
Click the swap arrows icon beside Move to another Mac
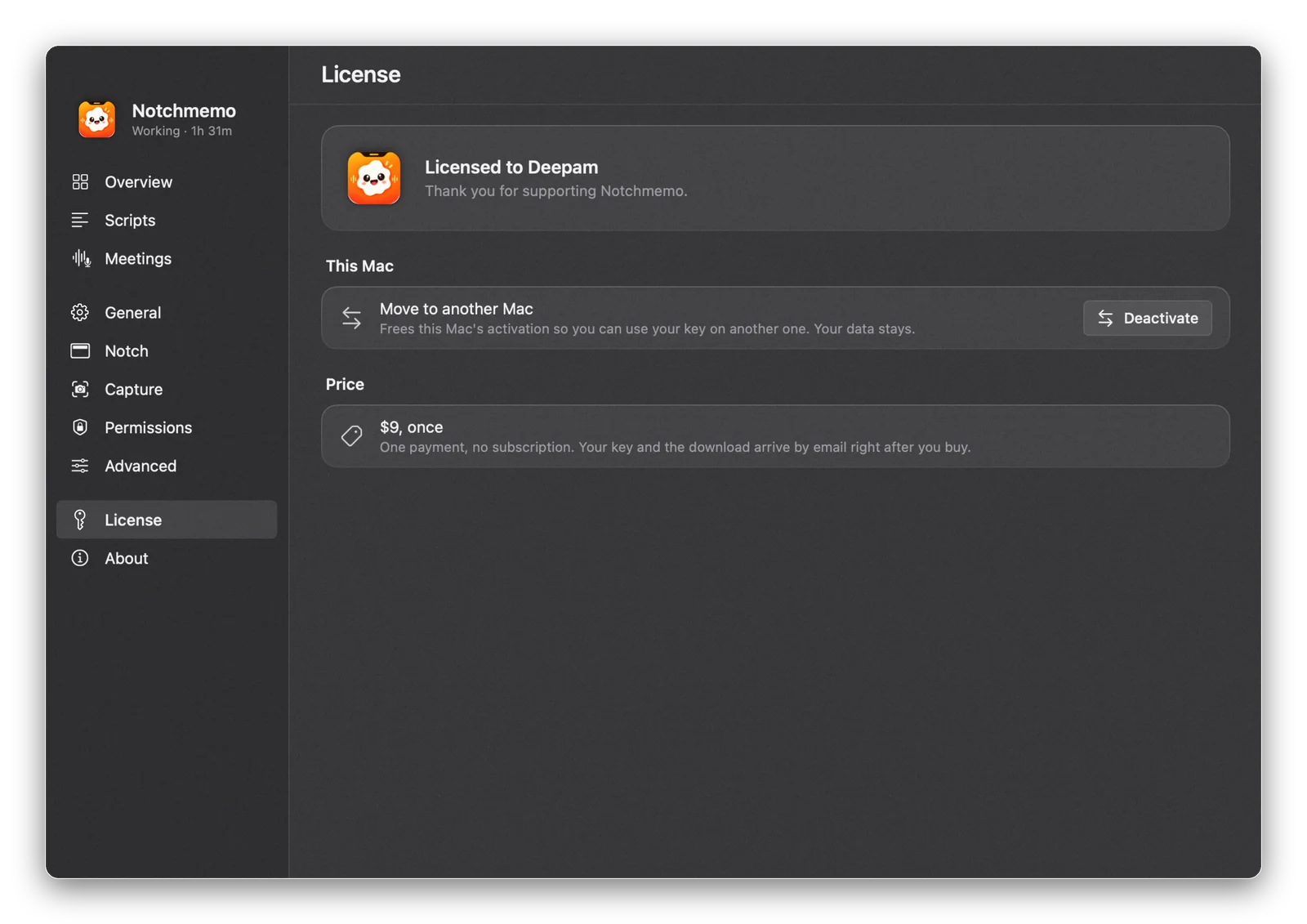click(x=352, y=318)
